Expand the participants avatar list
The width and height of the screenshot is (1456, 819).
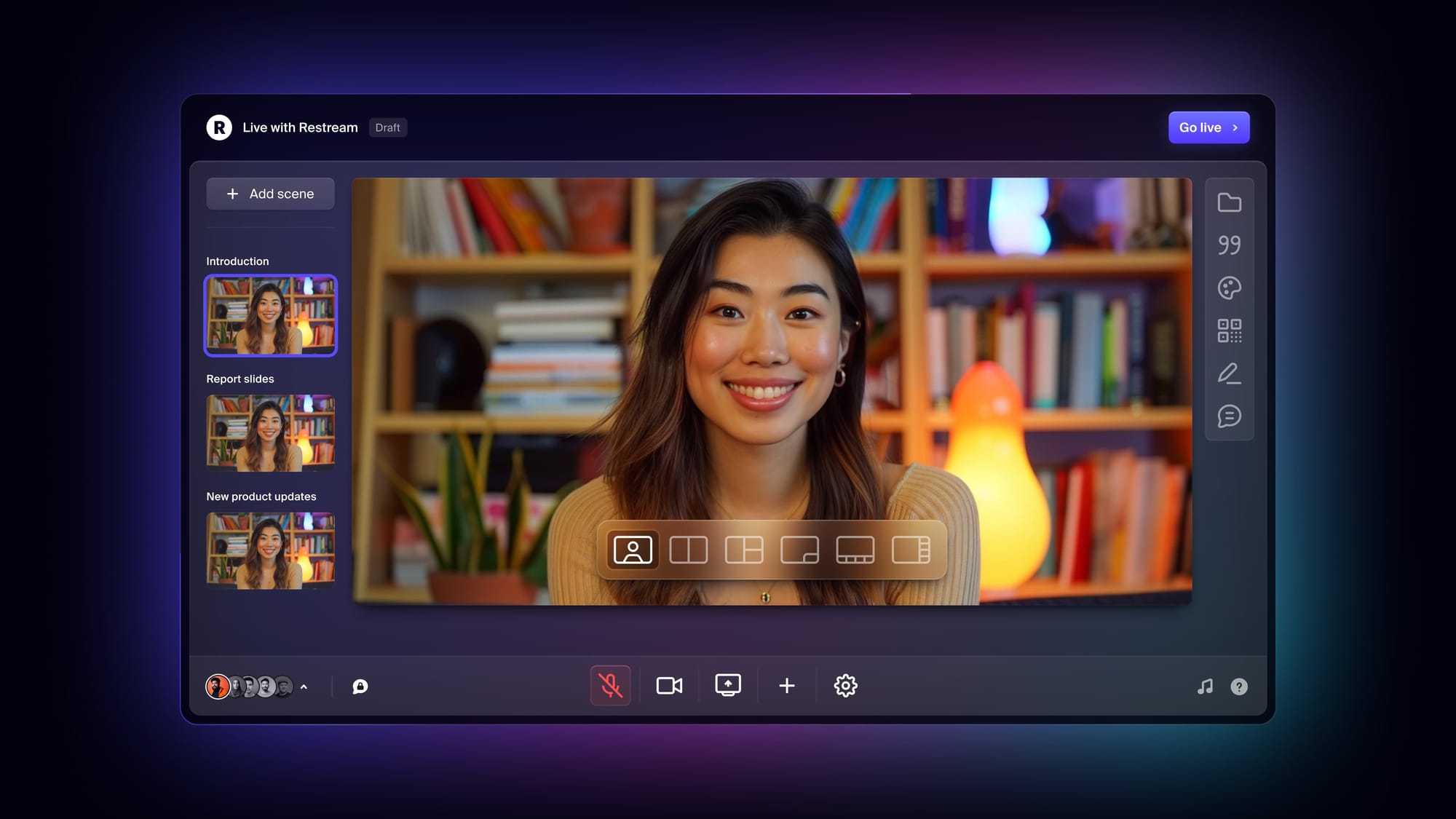pyautogui.click(x=304, y=687)
